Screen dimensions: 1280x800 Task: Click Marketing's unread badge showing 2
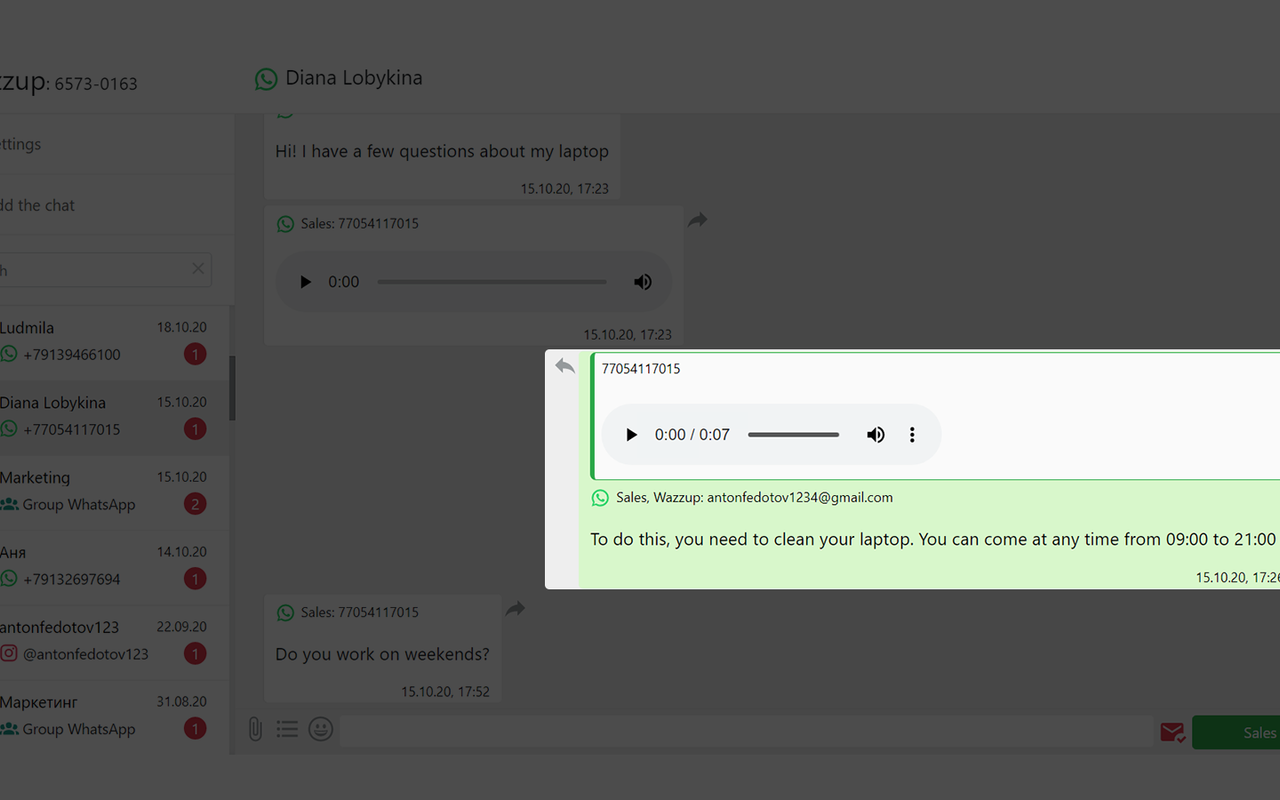[x=195, y=504]
